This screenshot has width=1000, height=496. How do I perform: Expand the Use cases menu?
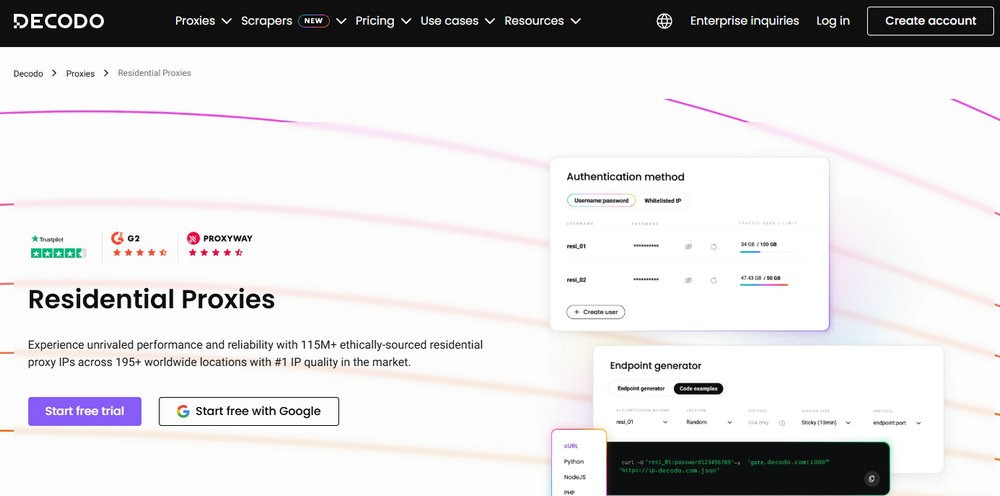457,21
